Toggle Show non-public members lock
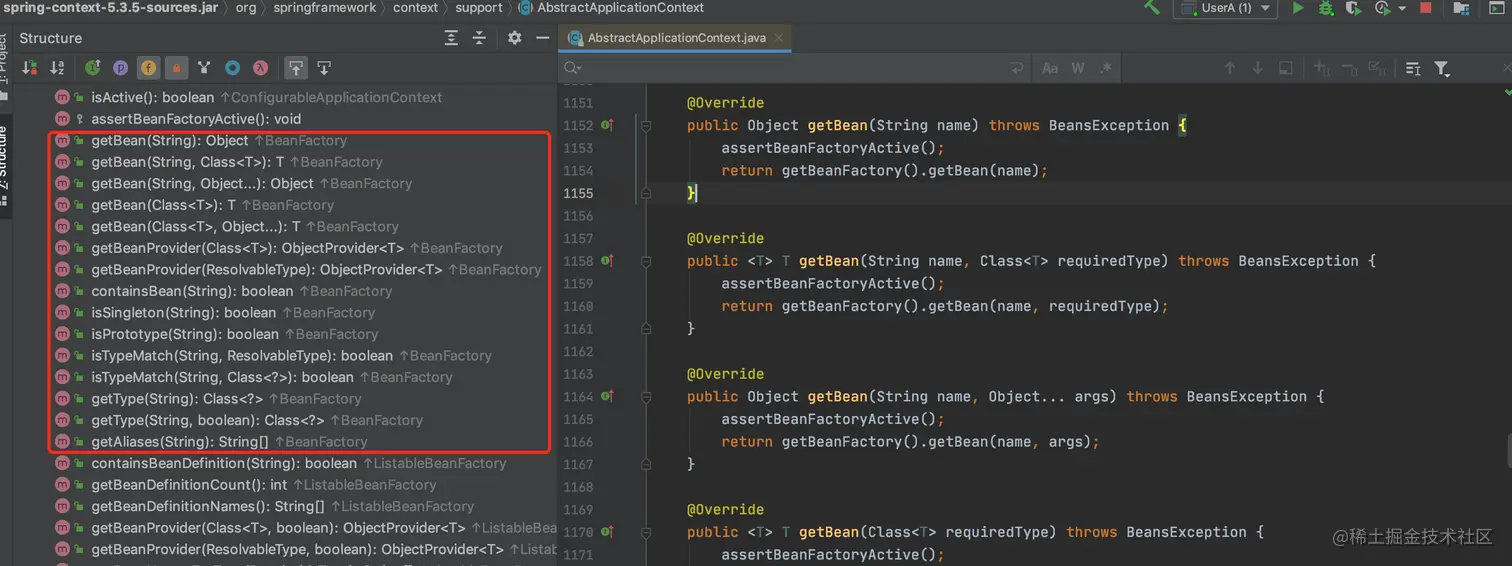The image size is (1512, 566). [x=176, y=68]
